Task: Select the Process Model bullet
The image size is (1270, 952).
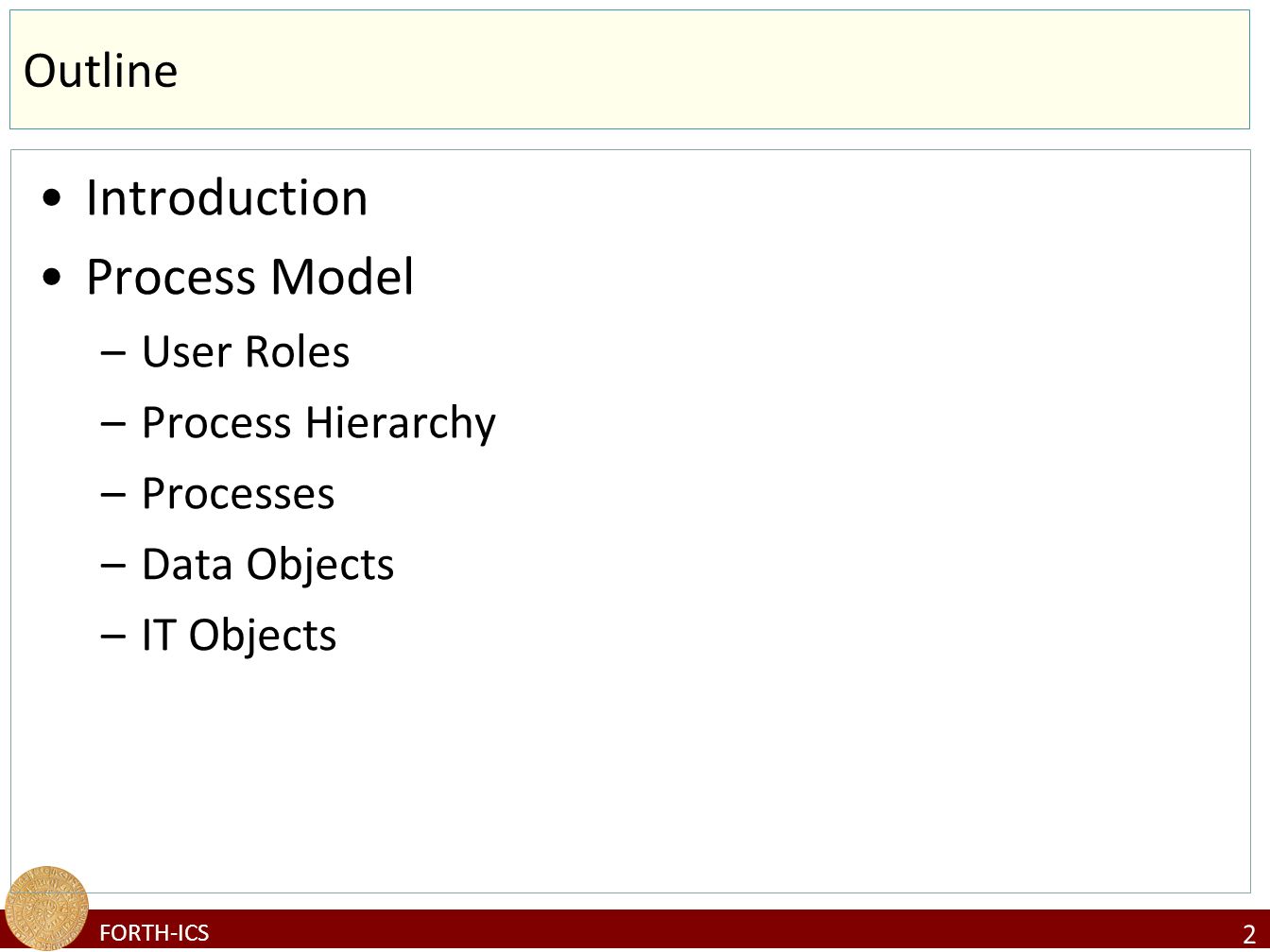Action: point(249,278)
